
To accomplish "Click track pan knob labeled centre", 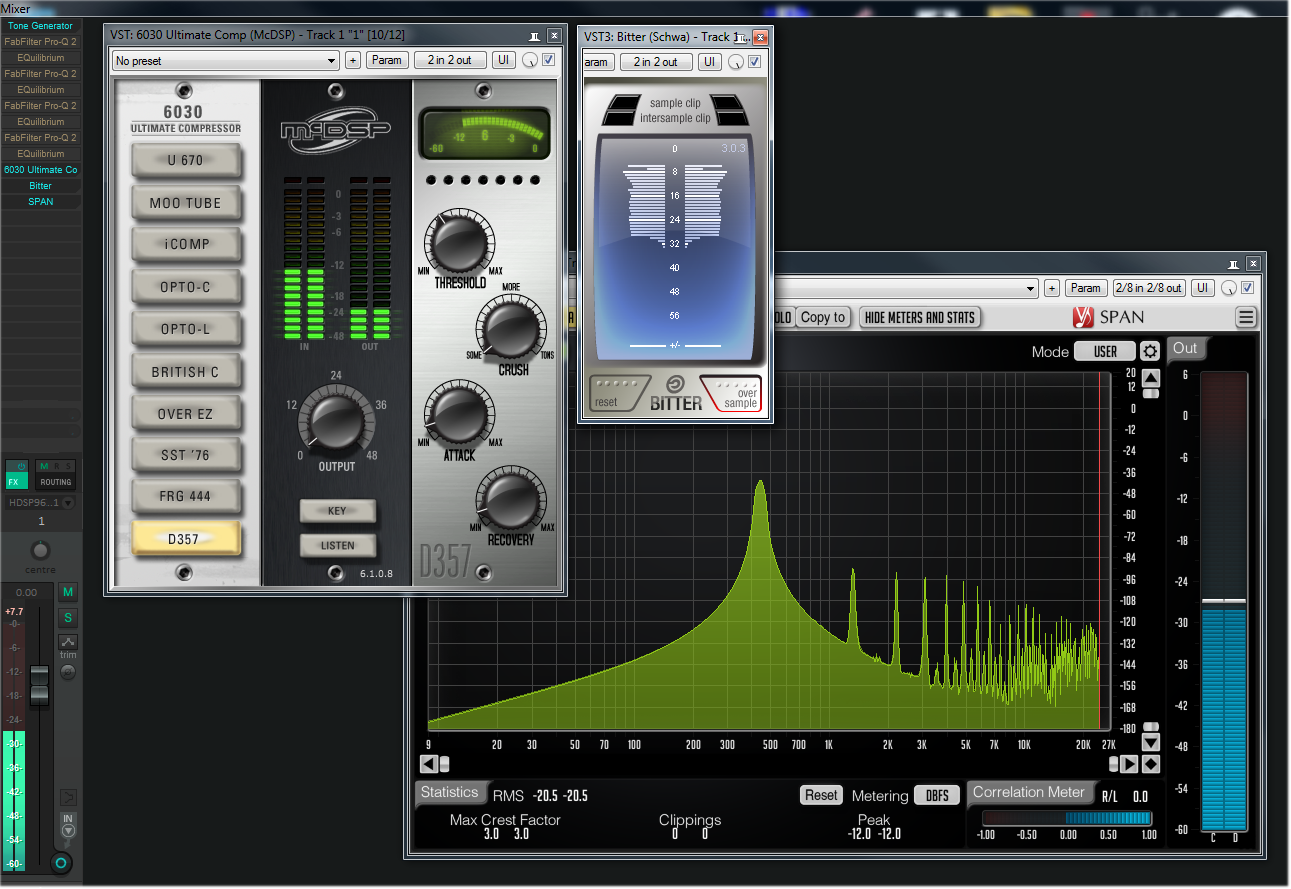I will (x=40, y=550).
